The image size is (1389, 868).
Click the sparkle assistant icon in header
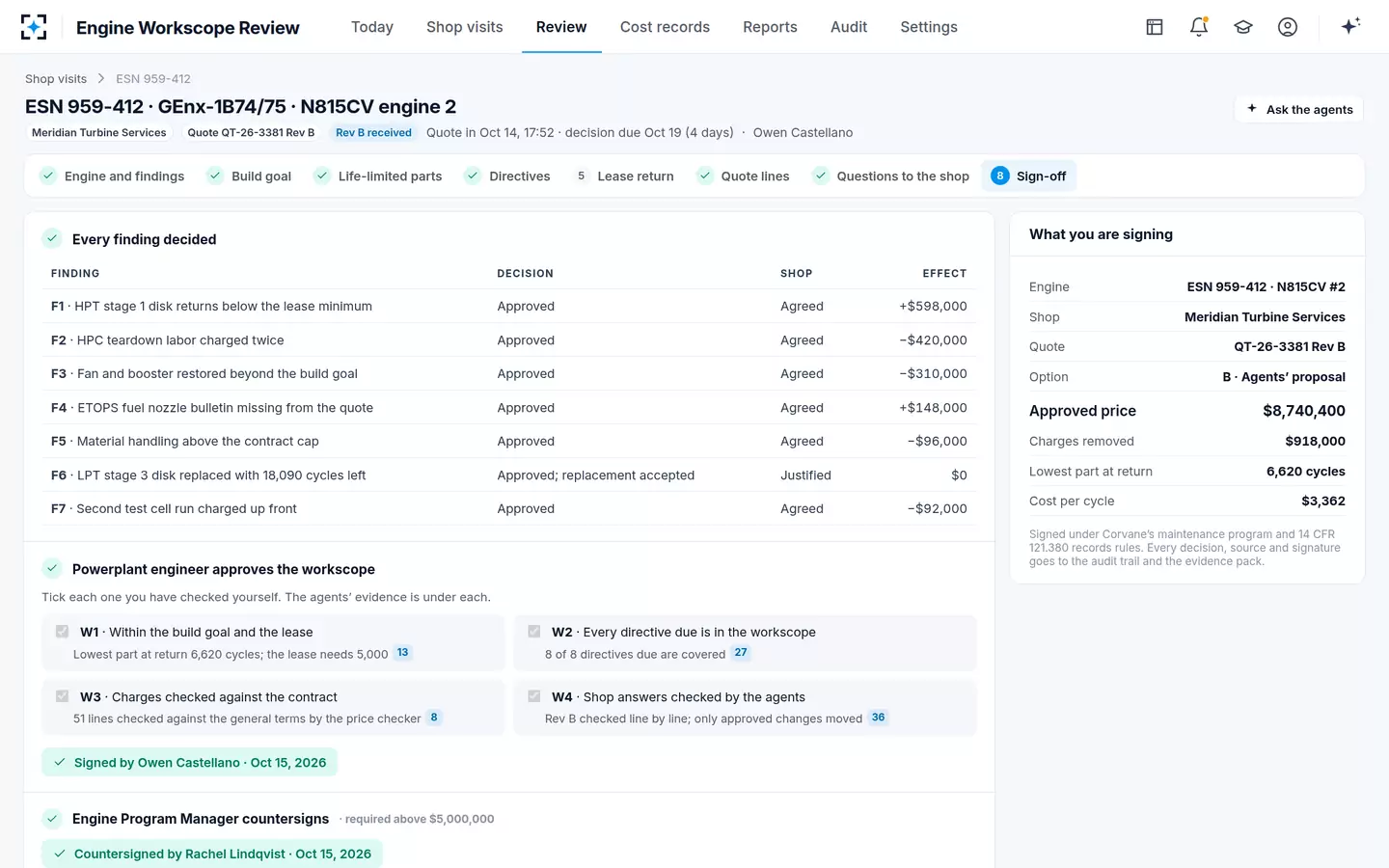point(1350,26)
